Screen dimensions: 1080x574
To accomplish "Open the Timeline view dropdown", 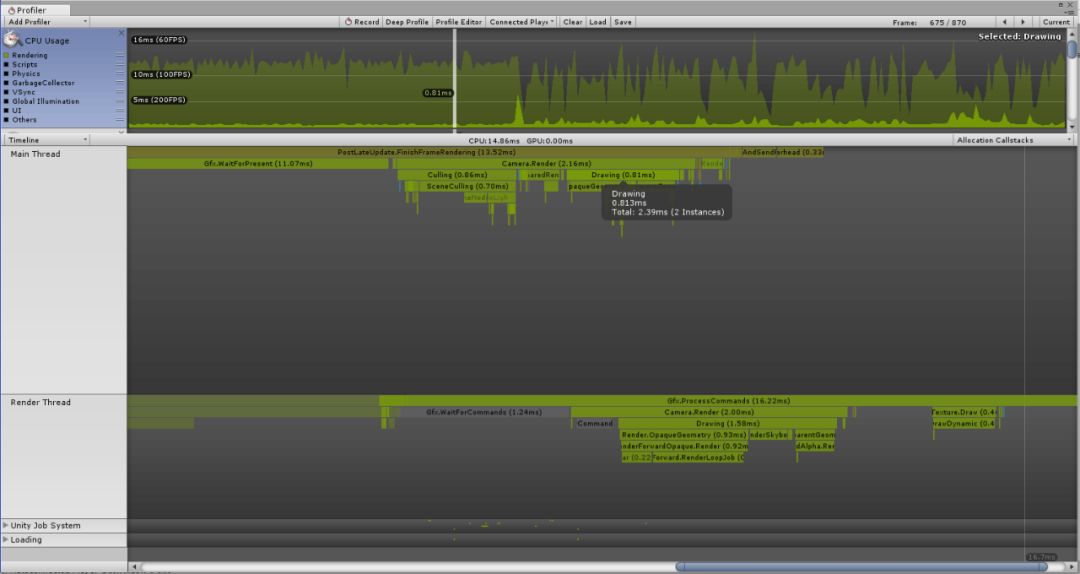I will point(46,140).
